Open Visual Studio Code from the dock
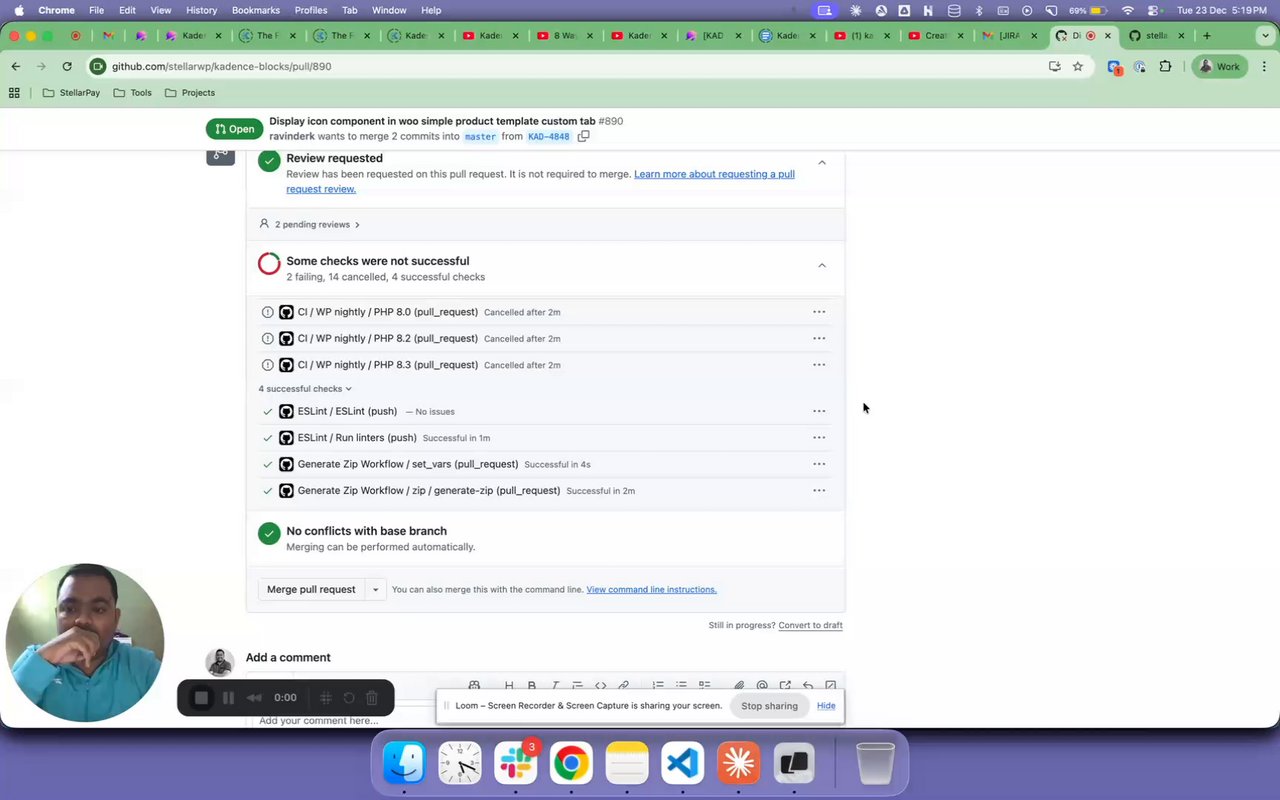Viewport: 1280px width, 800px height. point(682,764)
